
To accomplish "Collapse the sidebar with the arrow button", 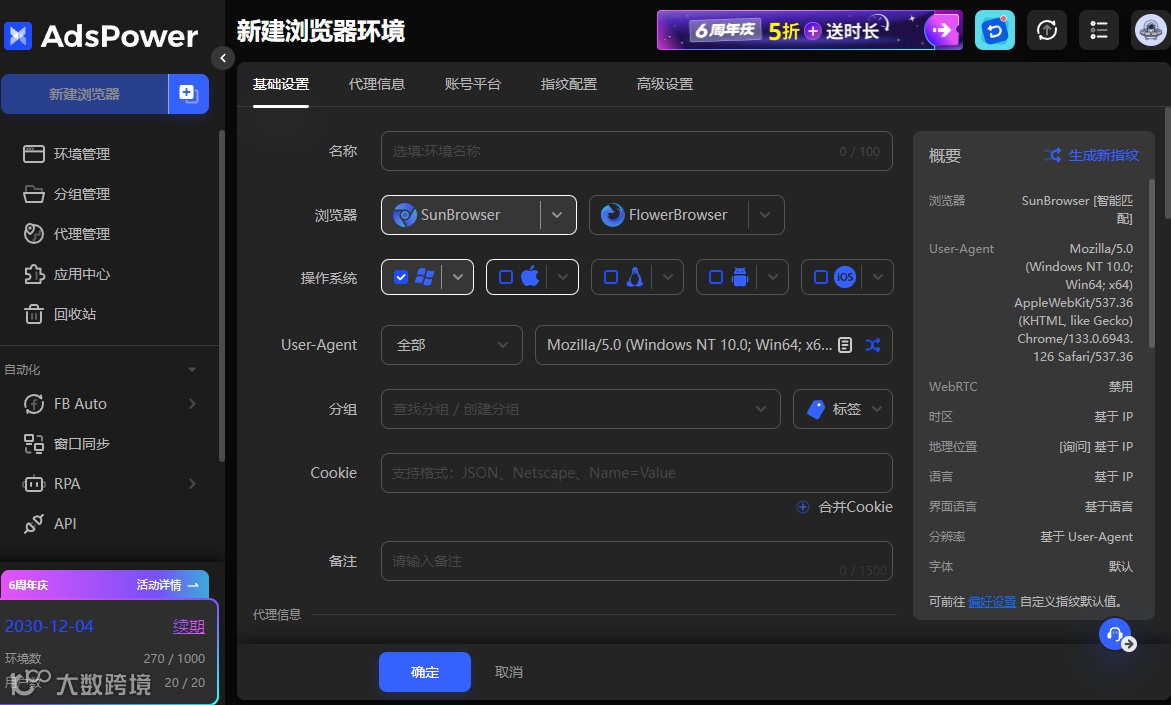I will click(x=223, y=58).
